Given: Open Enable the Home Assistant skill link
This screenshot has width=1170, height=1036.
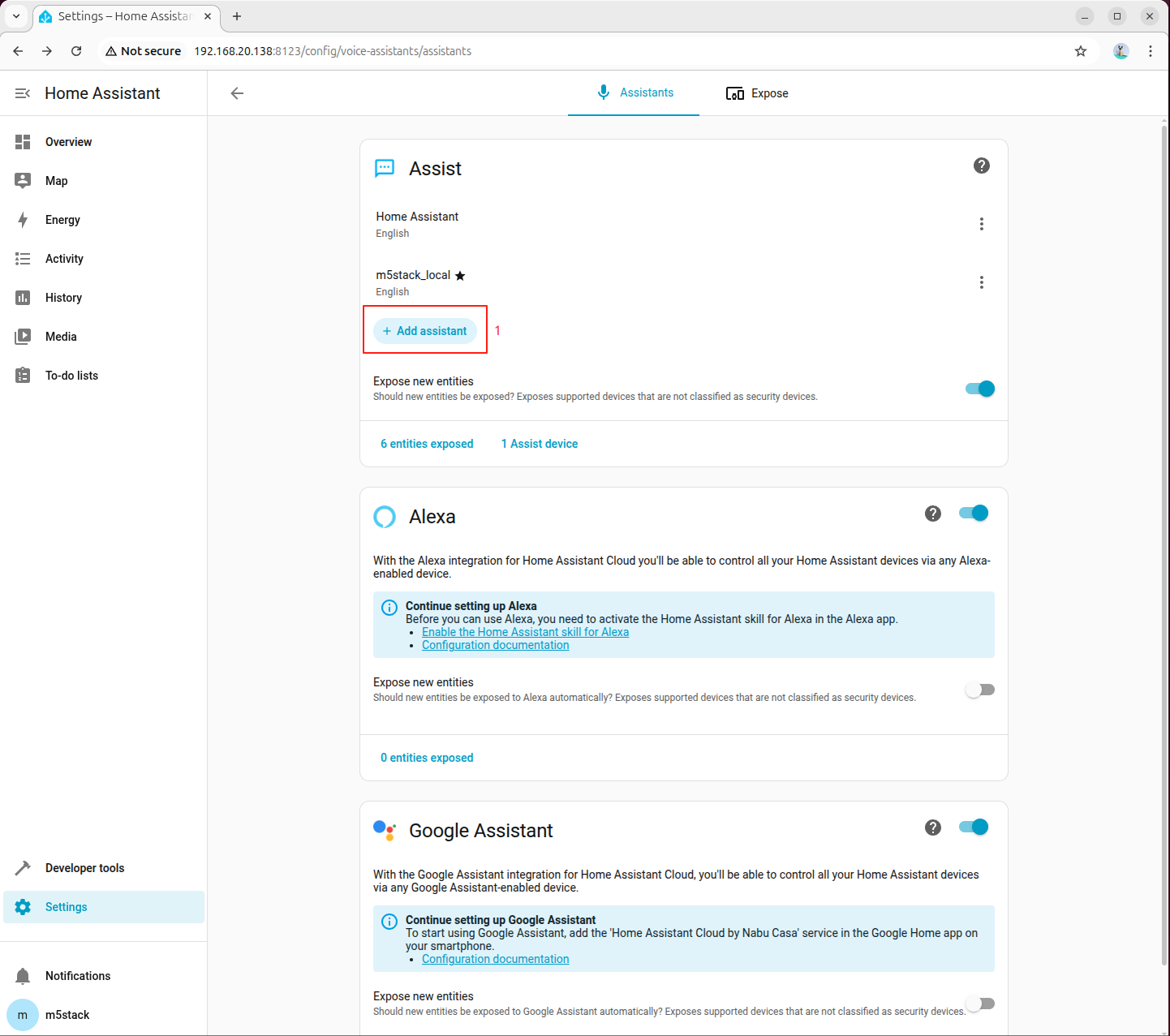Looking at the screenshot, I should coord(525,632).
